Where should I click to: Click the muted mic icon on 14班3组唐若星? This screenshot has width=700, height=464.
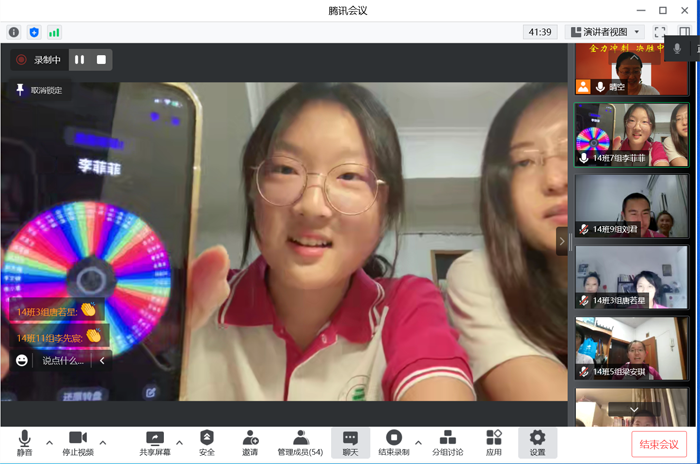pyautogui.click(x=583, y=300)
